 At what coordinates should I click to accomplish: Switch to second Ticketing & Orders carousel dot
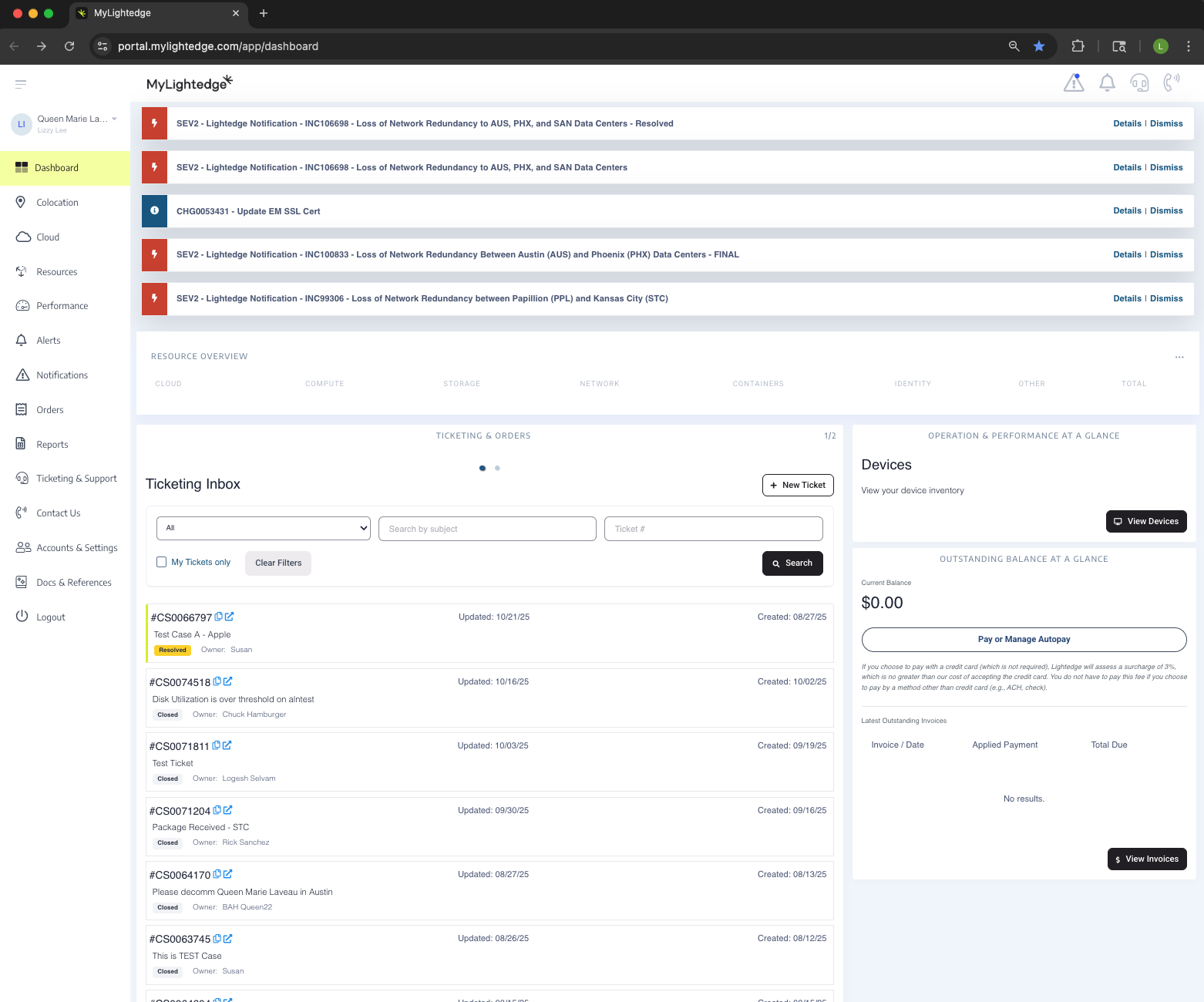[497, 468]
